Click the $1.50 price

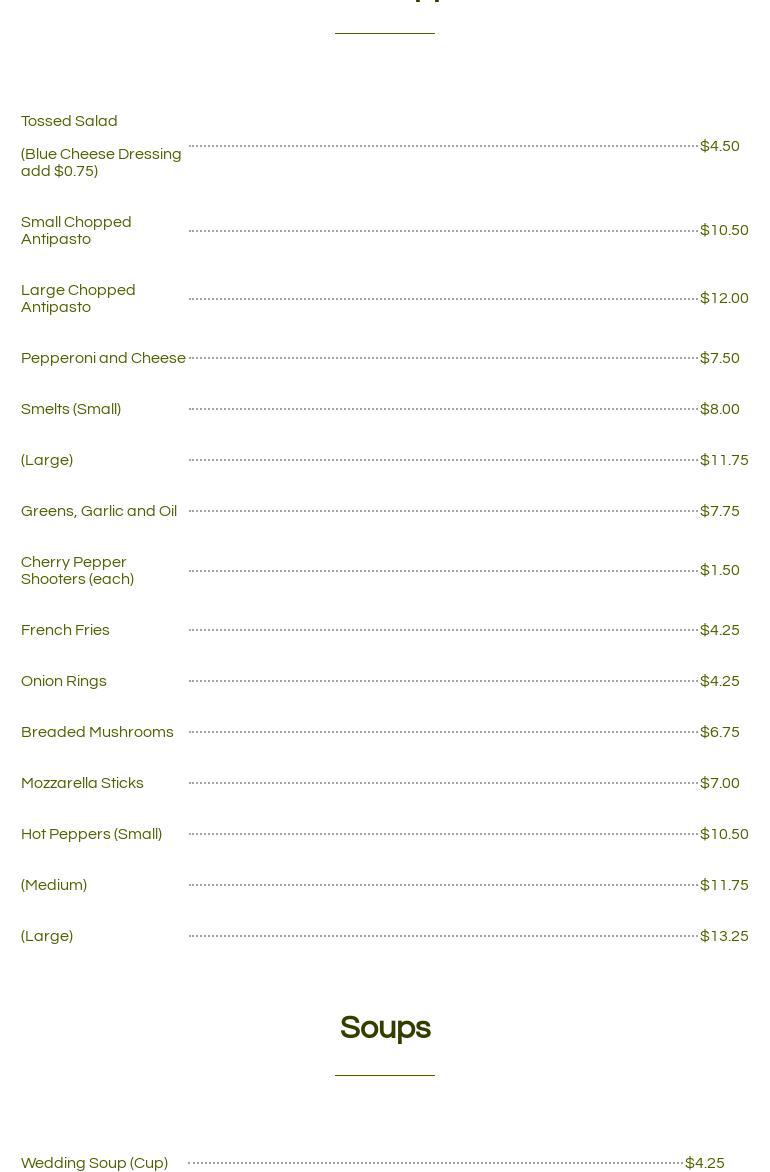click(720, 570)
